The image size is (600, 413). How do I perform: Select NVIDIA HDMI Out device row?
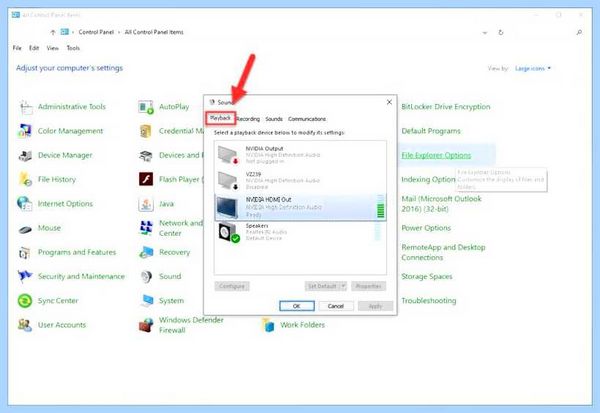(x=300, y=207)
